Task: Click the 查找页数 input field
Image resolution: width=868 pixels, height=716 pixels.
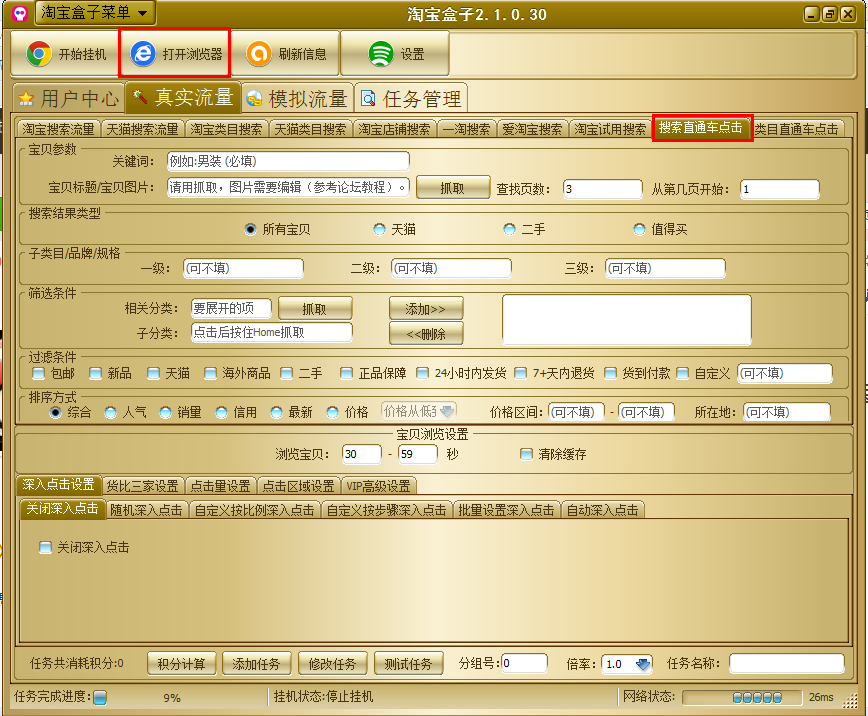Action: (603, 189)
